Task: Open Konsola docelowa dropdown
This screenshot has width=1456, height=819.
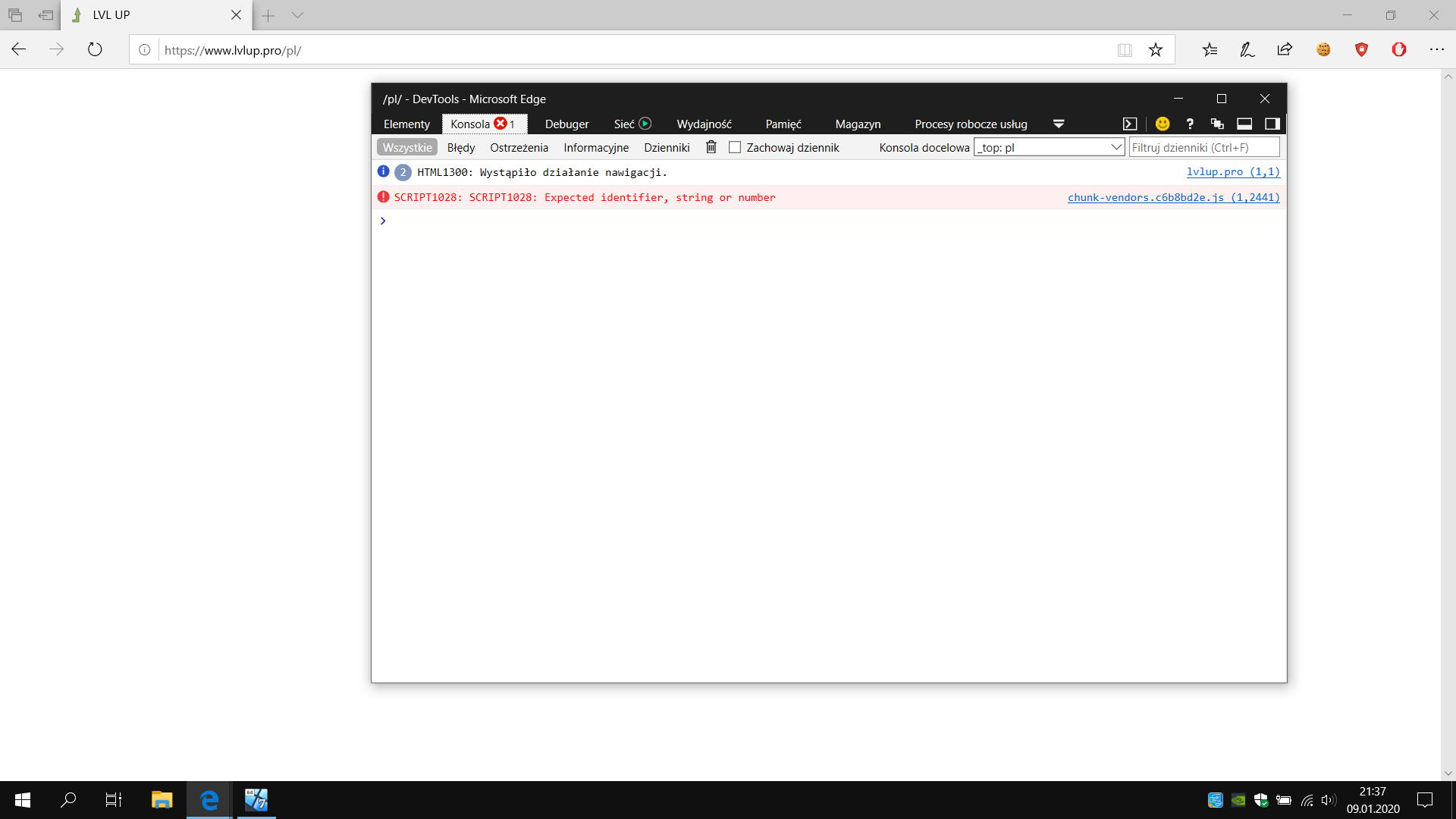Action: [1049, 147]
